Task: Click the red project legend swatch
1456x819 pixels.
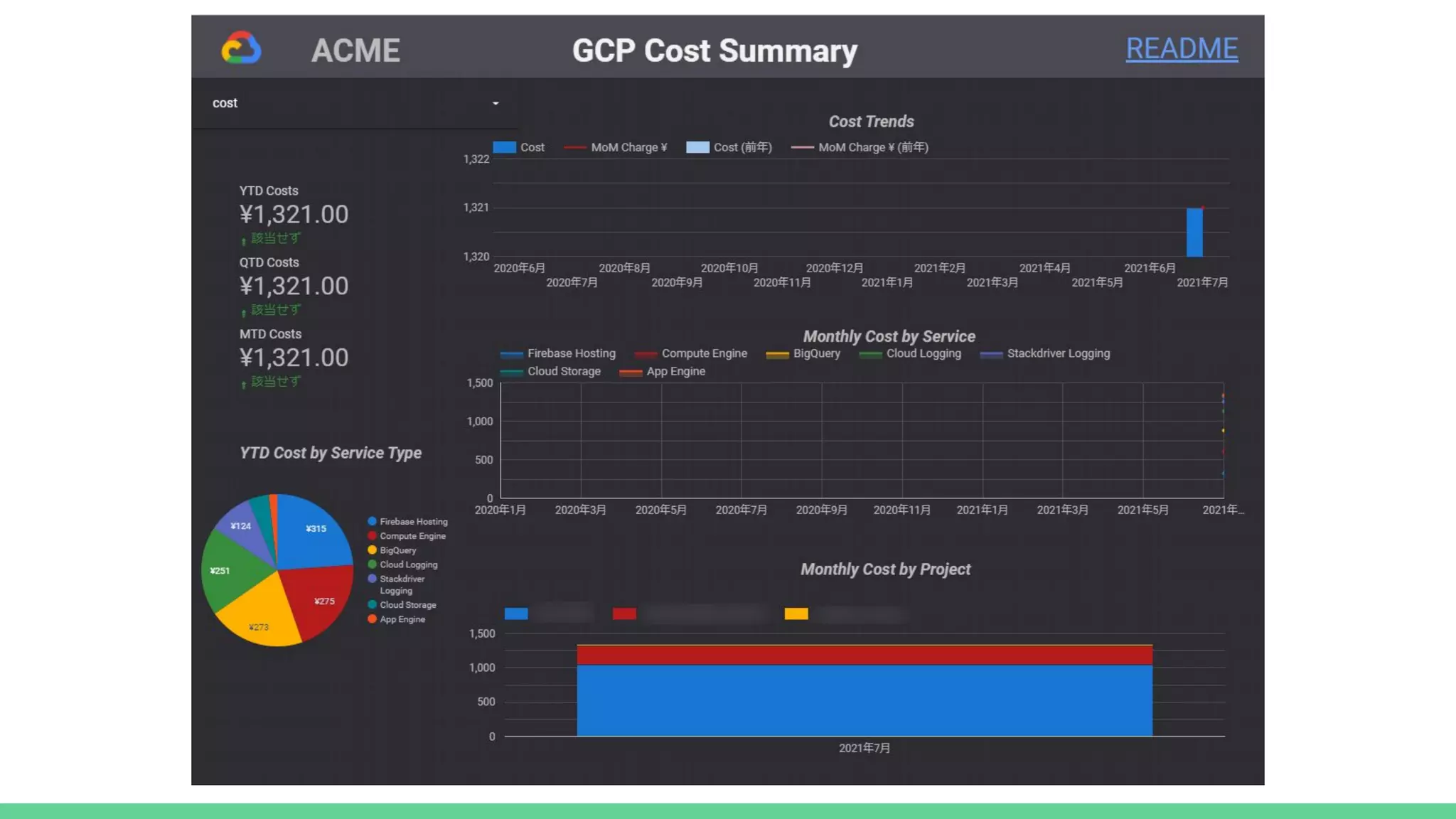Action: click(623, 614)
